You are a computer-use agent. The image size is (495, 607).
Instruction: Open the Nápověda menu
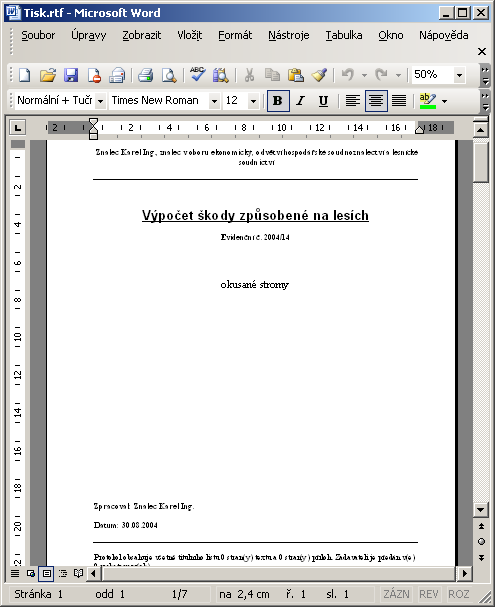coord(443,35)
